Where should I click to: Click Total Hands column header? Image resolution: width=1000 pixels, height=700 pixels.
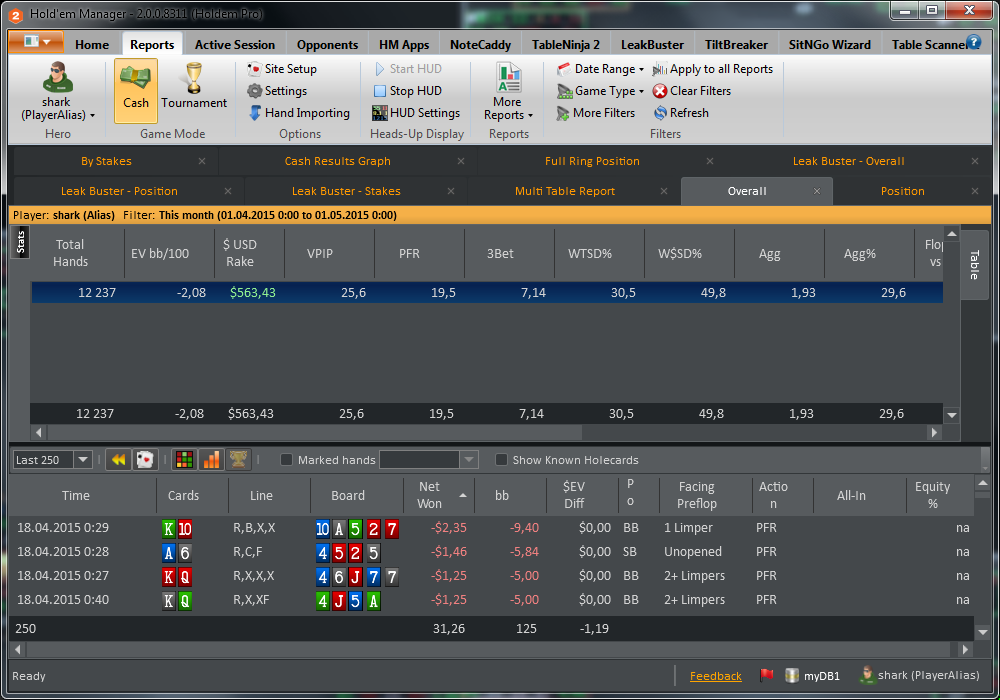(x=70, y=253)
